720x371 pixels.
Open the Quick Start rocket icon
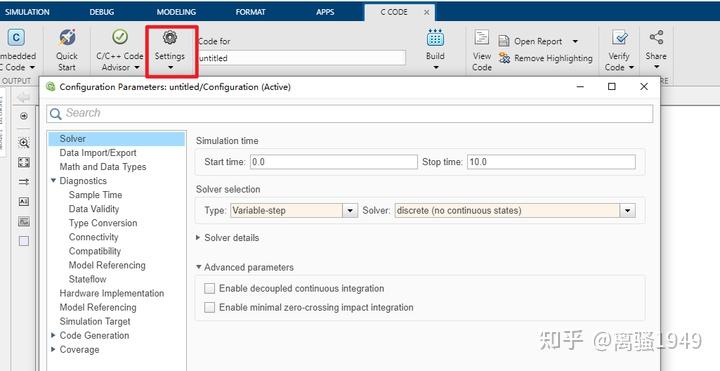(x=68, y=38)
